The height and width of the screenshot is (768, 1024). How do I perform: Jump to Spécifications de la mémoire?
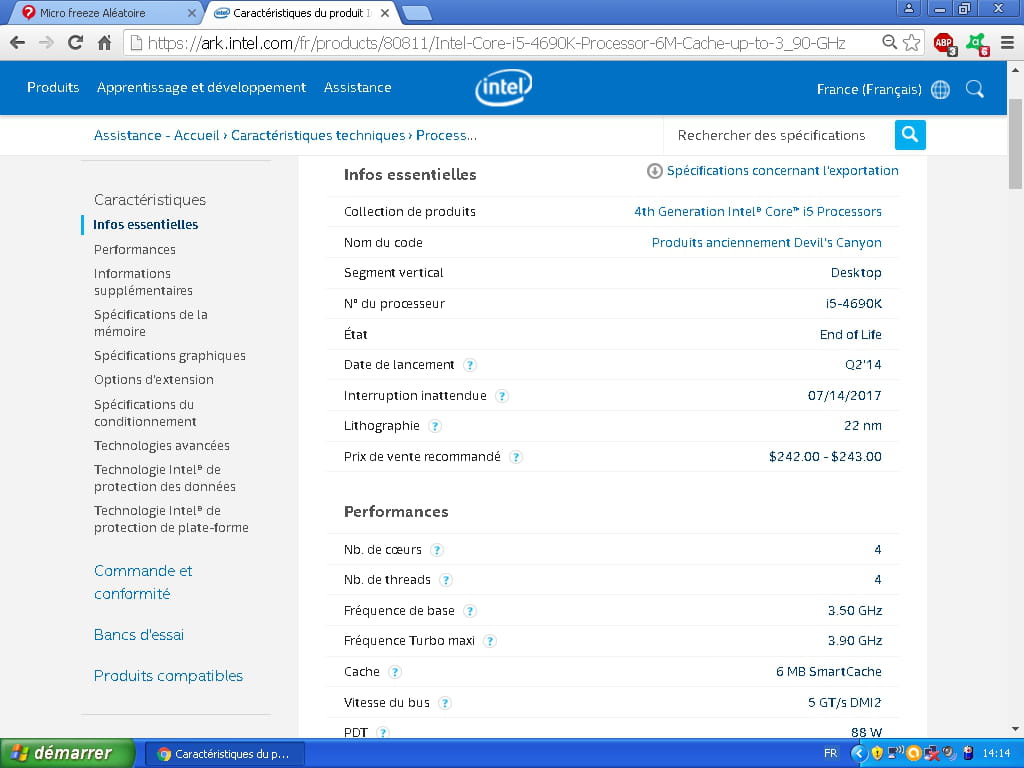coord(151,323)
